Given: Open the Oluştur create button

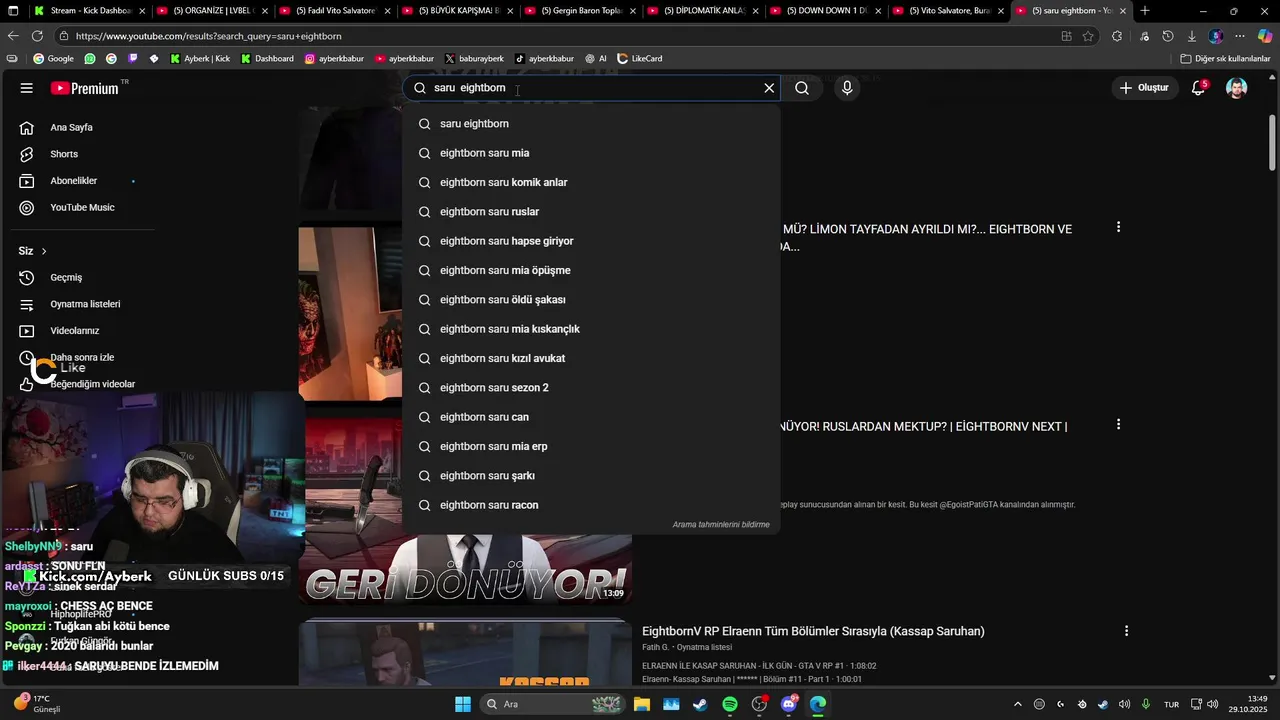Looking at the screenshot, I should [1144, 88].
